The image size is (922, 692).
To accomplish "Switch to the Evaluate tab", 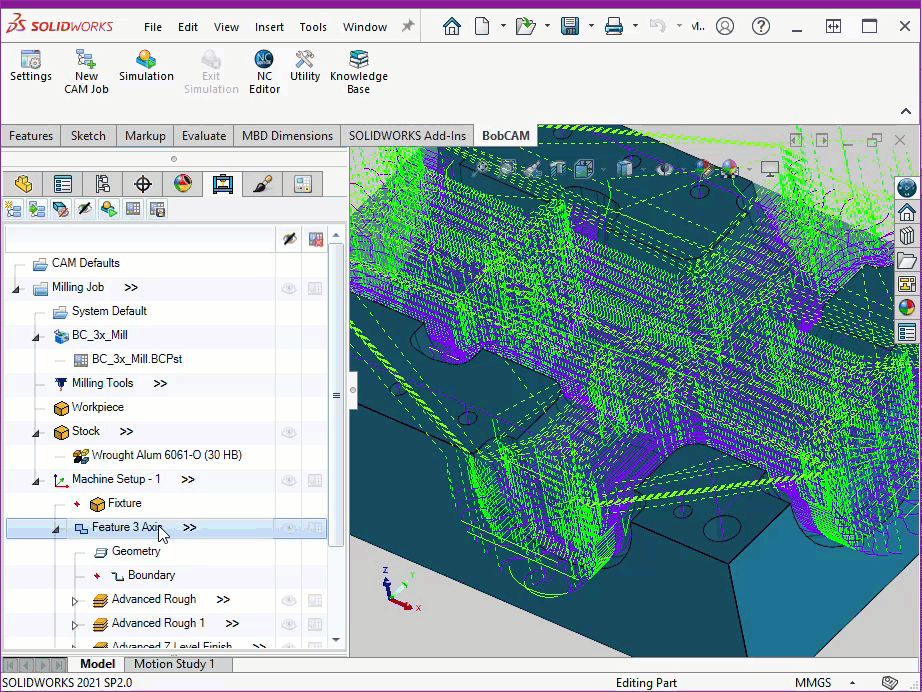I will 203,136.
